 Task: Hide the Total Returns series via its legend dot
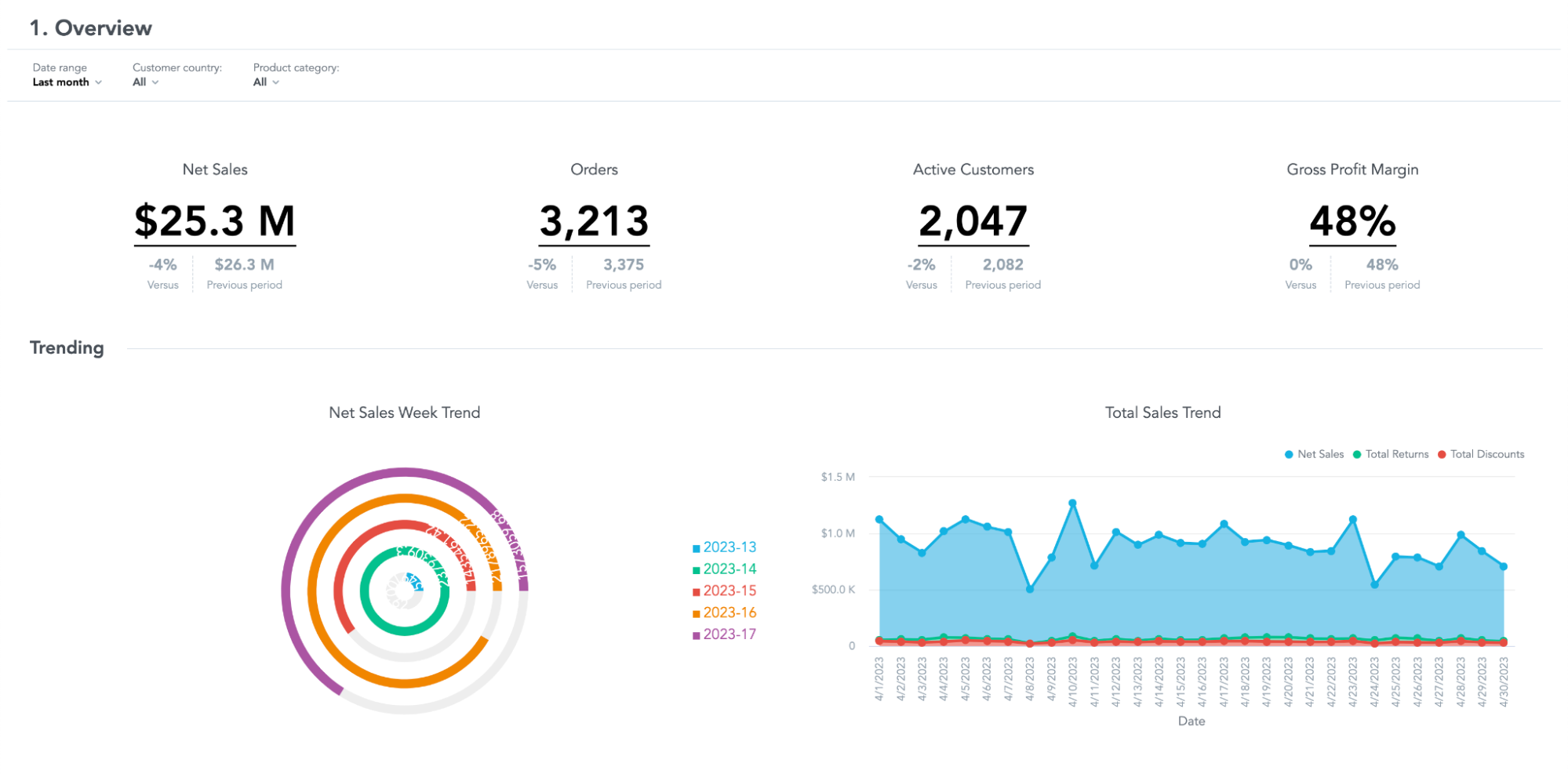[1357, 454]
